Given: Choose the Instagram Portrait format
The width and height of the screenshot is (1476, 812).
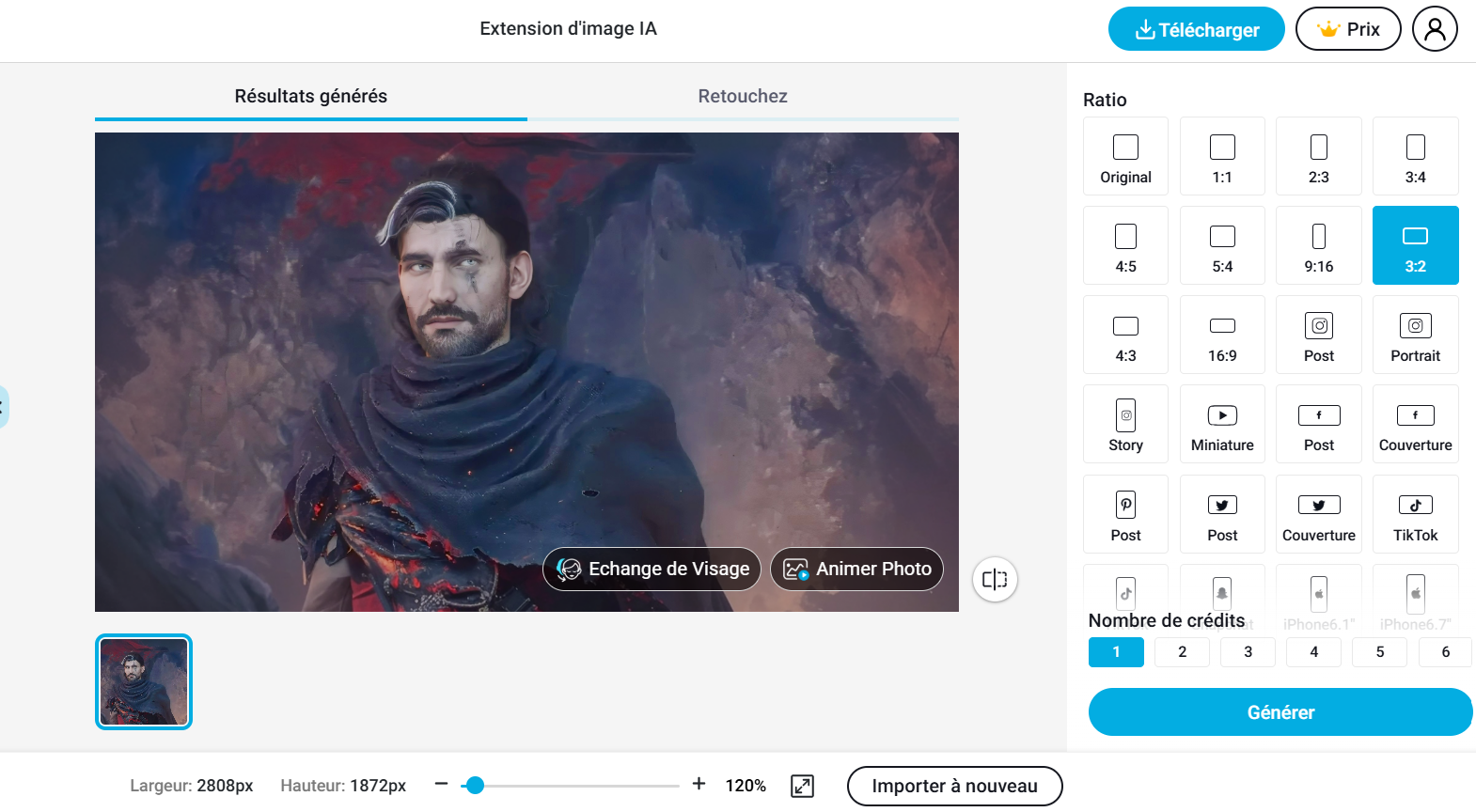Looking at the screenshot, I should pos(1416,335).
